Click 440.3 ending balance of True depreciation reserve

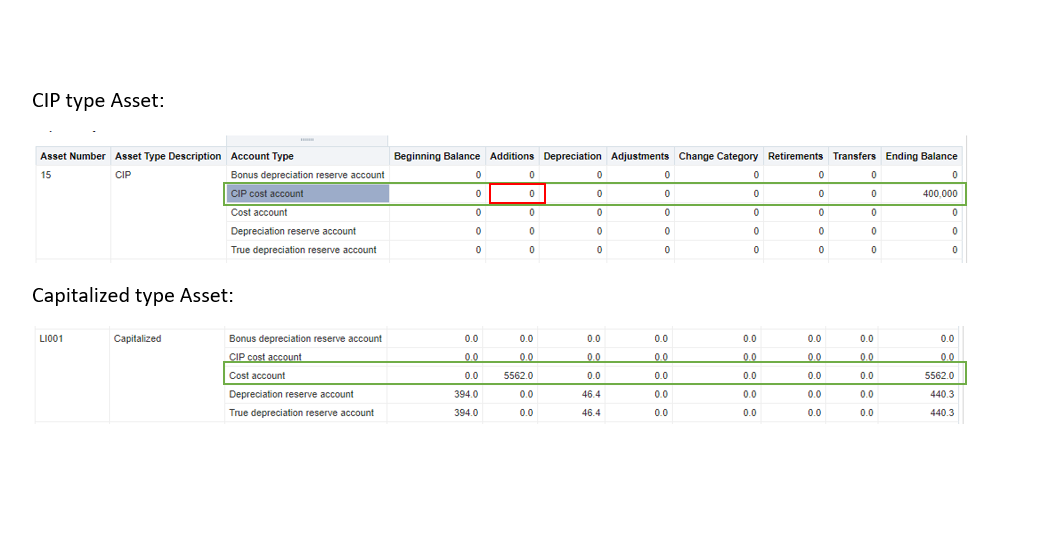(942, 413)
